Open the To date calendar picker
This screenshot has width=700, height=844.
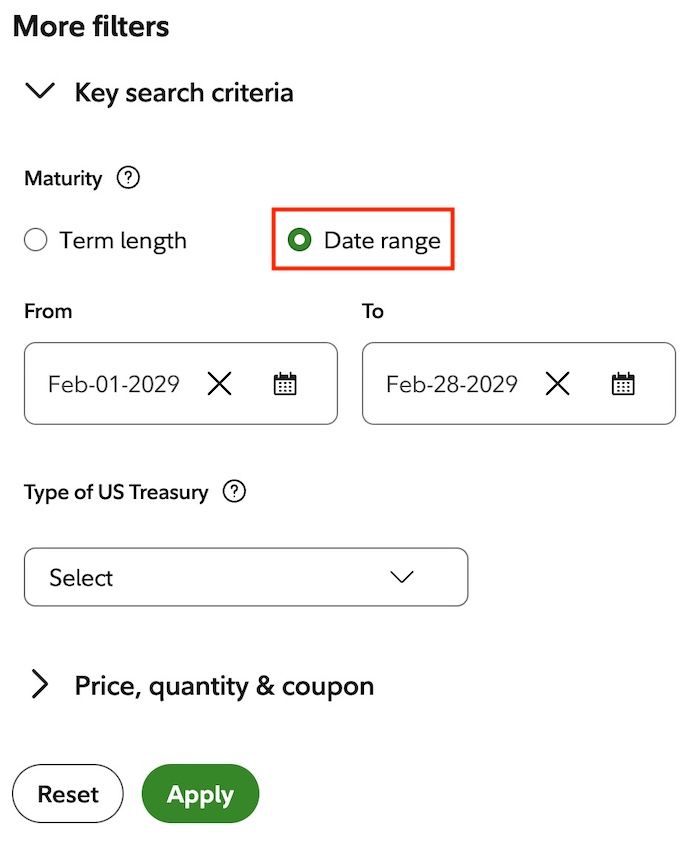623,384
